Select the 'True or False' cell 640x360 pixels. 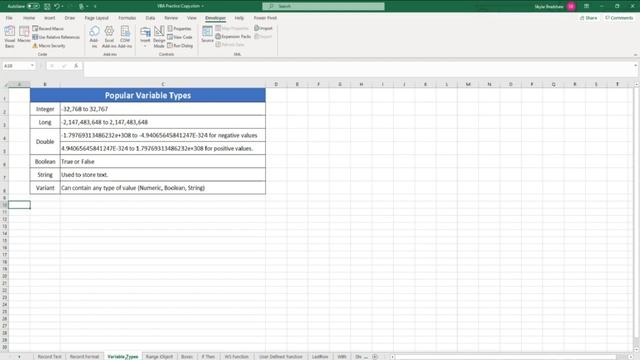(163, 162)
